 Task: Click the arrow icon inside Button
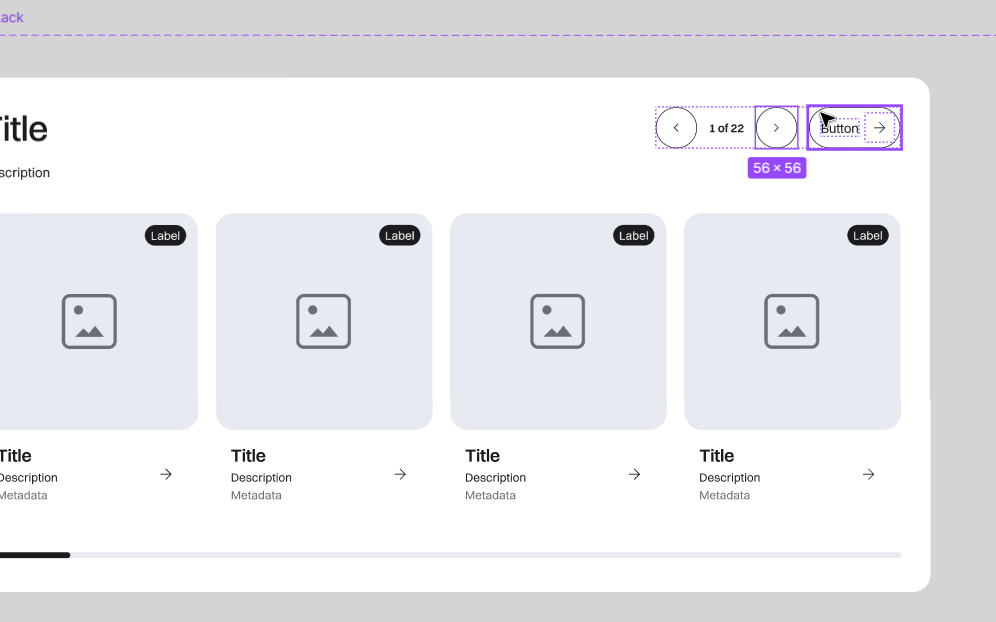tap(880, 128)
